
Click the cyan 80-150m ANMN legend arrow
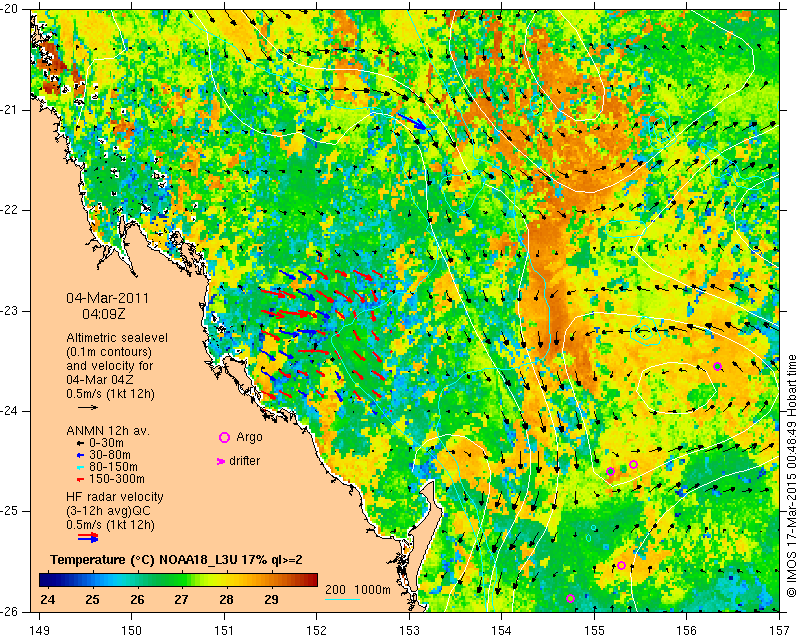coord(80,467)
